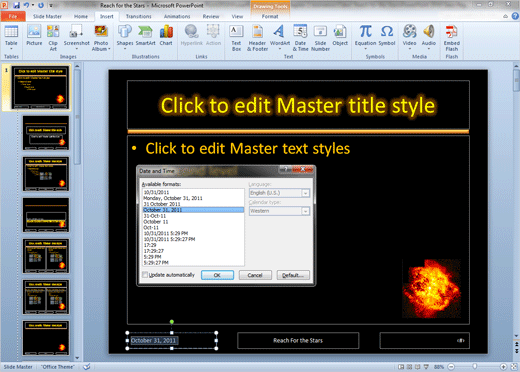Zoom out with the minus button
This screenshot has width=520, height=372.
451,367
